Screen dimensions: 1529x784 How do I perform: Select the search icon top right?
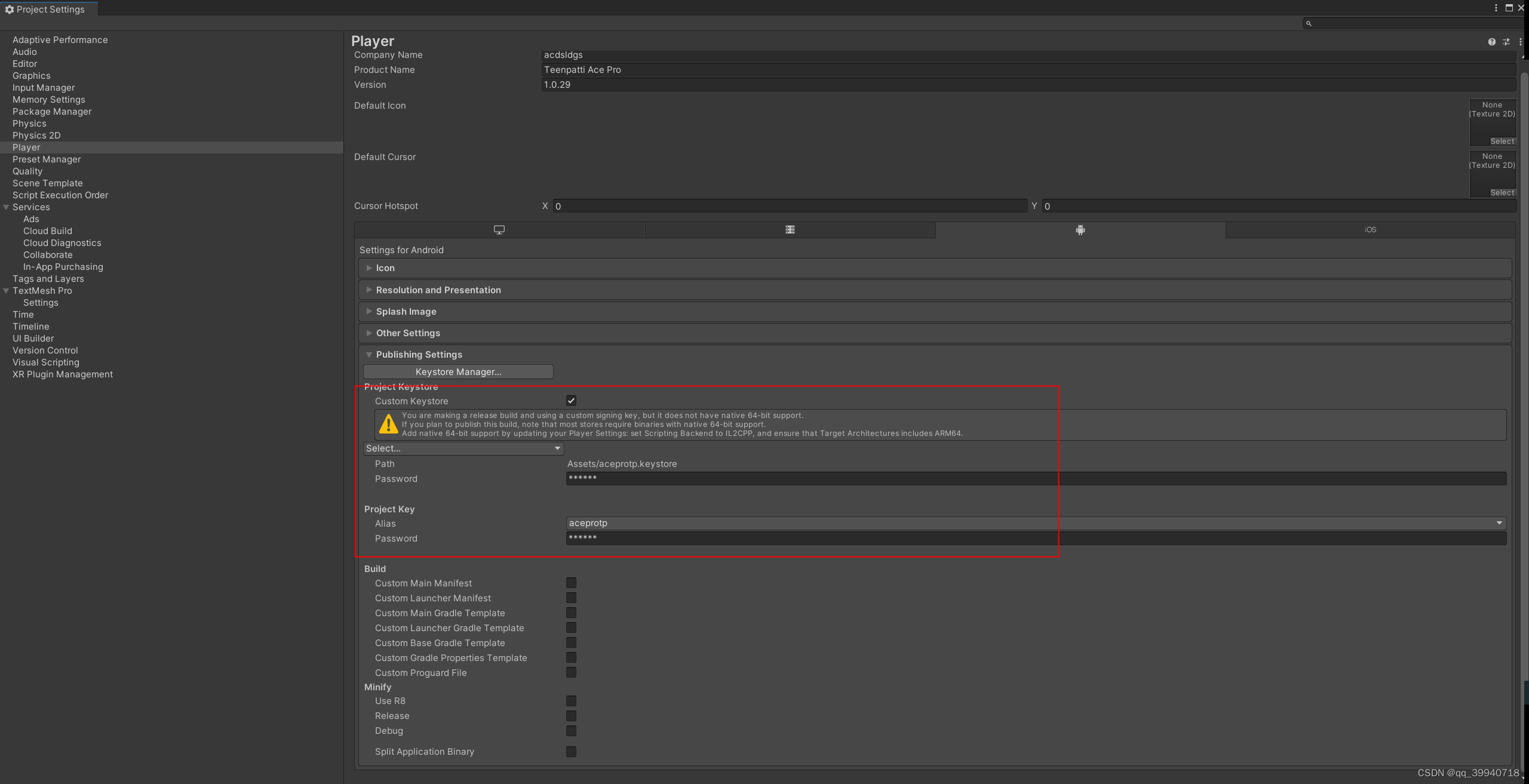tap(1308, 22)
